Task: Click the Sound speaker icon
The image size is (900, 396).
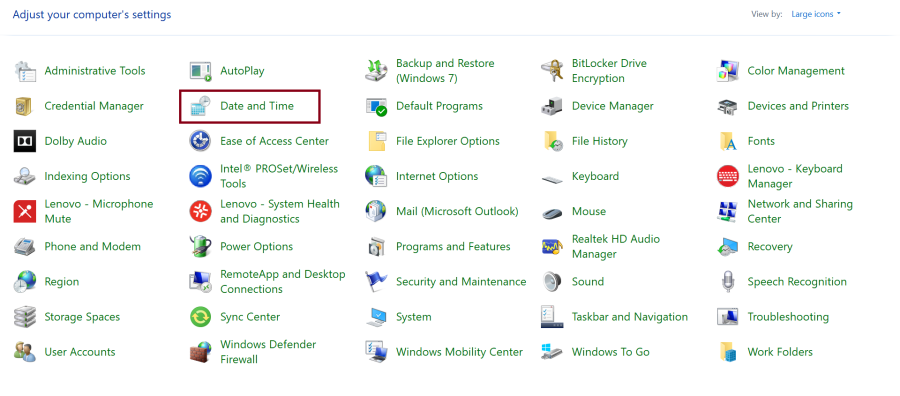Action: coord(552,282)
